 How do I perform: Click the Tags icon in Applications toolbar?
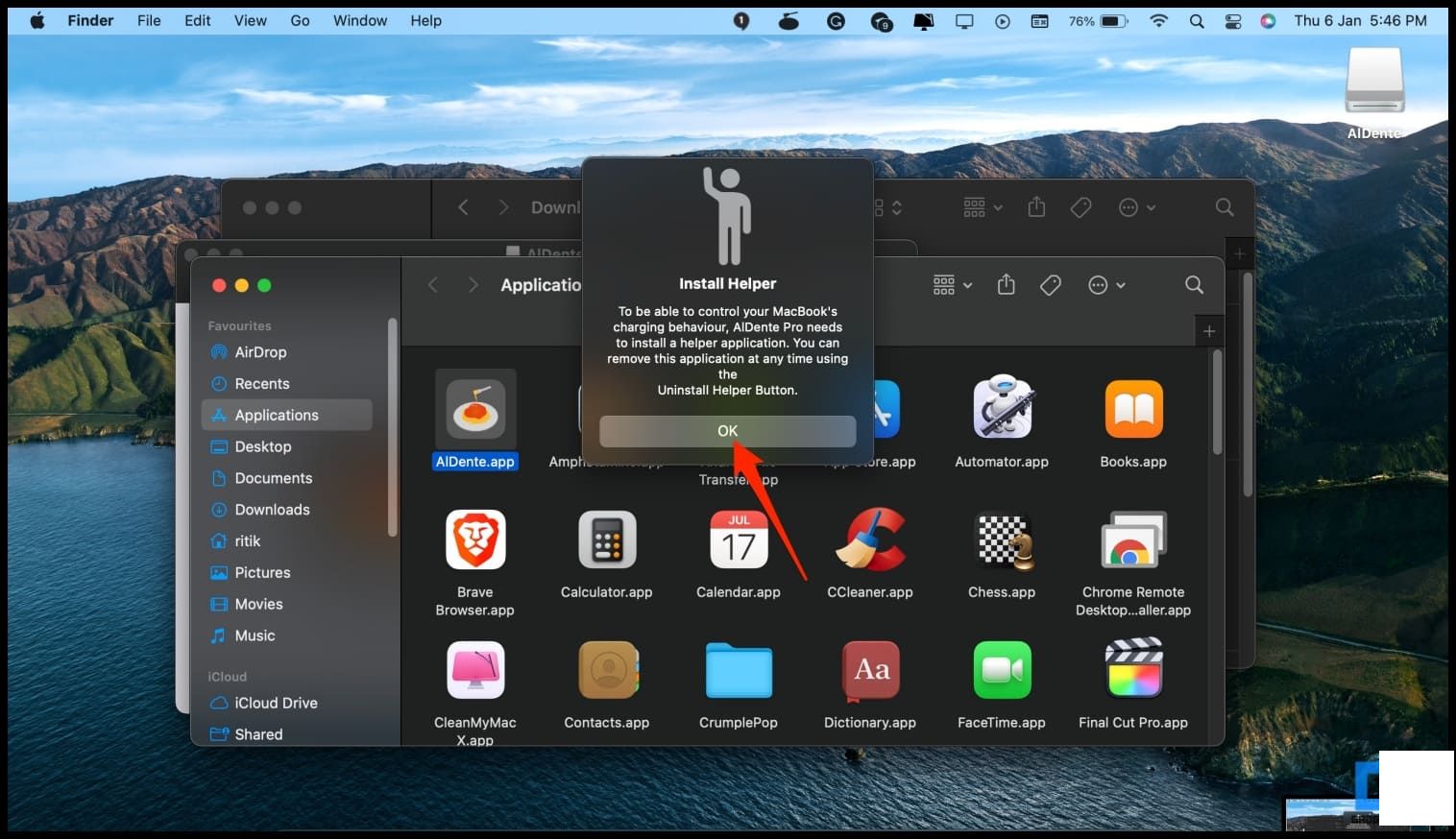coord(1051,285)
